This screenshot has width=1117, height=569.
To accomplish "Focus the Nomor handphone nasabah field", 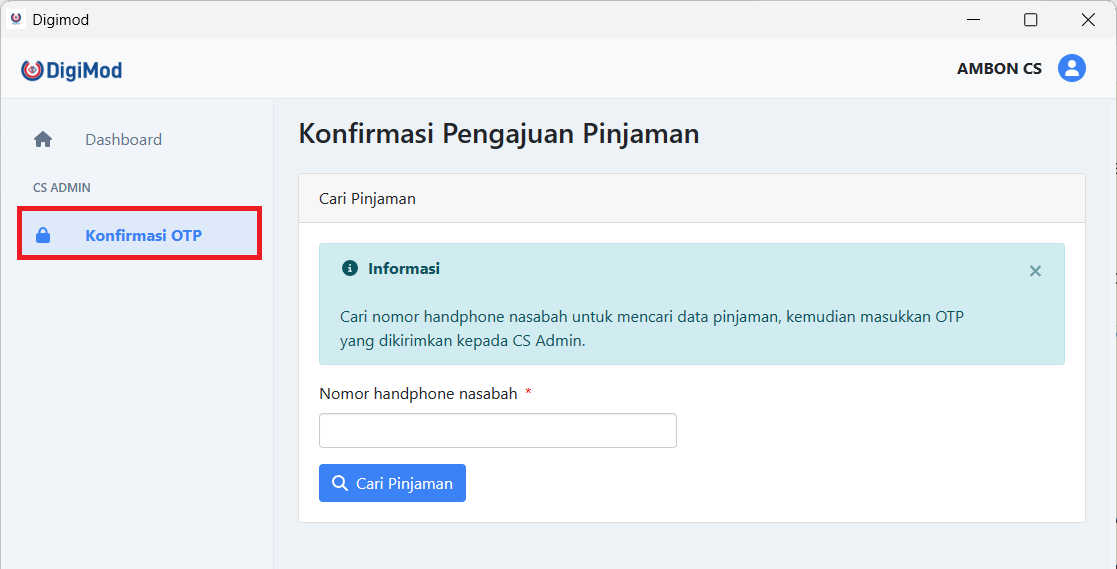I will click(x=497, y=430).
